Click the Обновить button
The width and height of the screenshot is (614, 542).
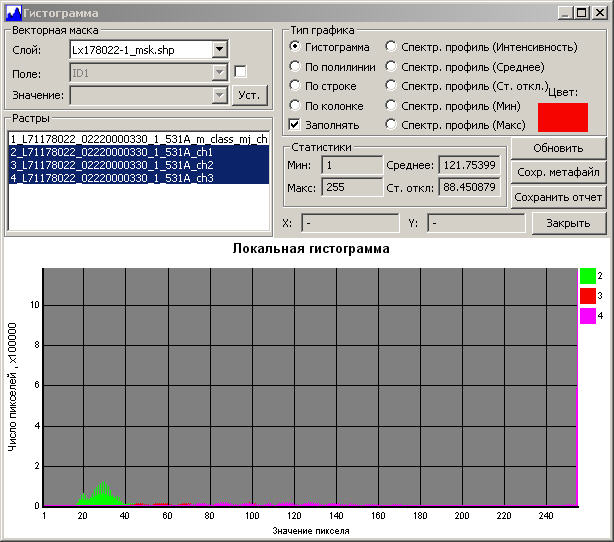pos(558,148)
